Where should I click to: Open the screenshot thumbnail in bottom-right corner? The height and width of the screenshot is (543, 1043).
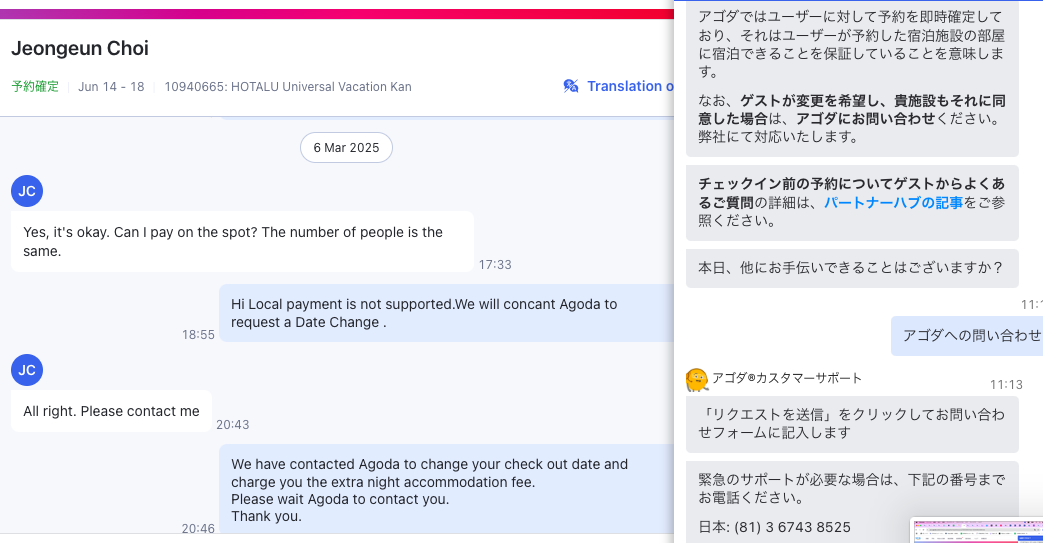976,531
